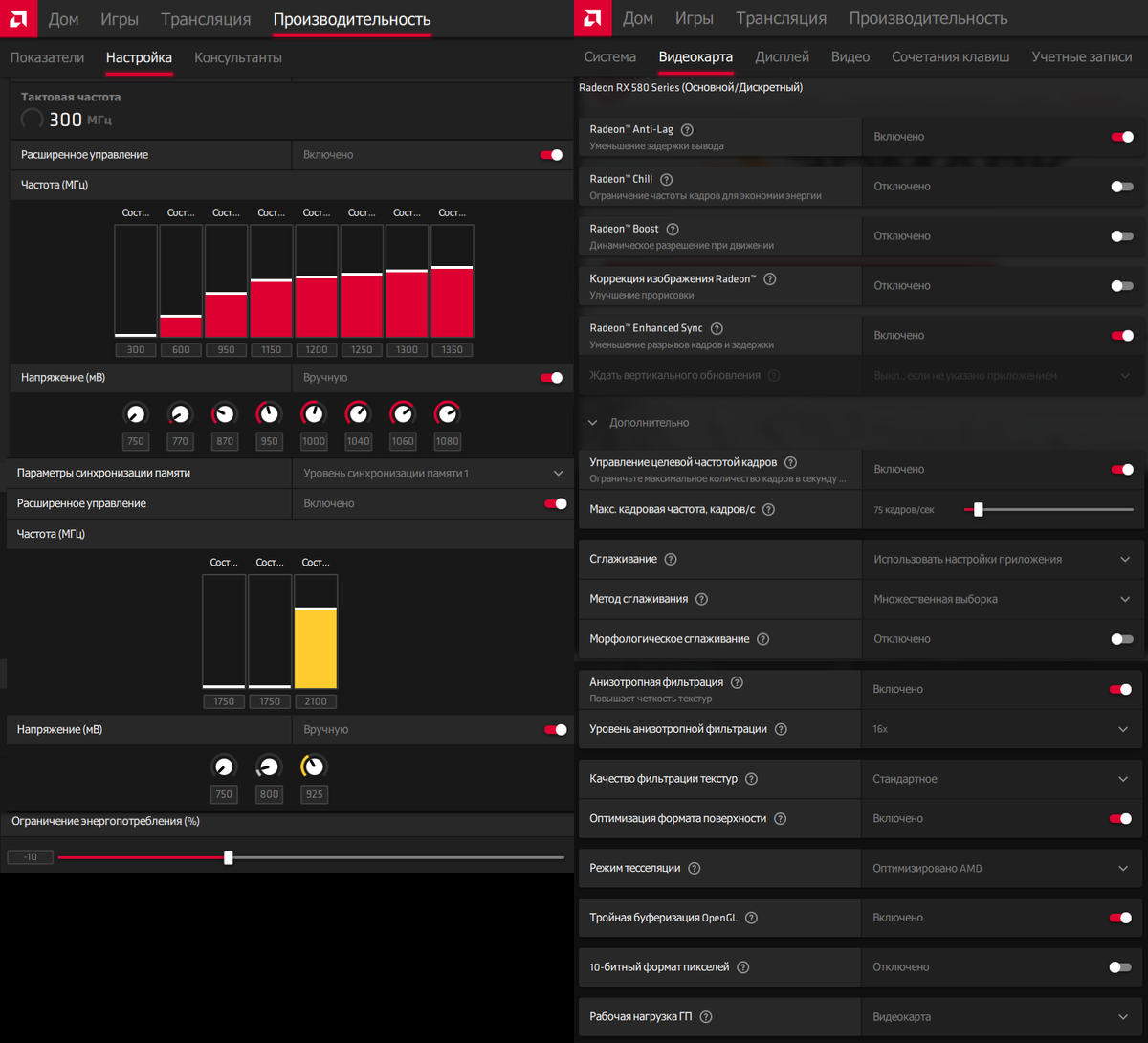Open the help icon next to Radeon Anti-Lag
Screen dimensions: 1148x1043
click(x=687, y=130)
